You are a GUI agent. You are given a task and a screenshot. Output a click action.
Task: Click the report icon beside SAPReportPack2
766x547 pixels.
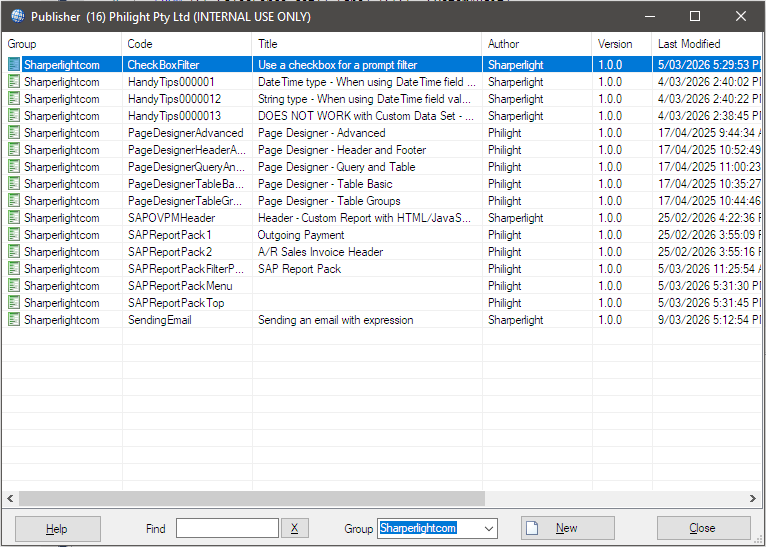click(x=14, y=252)
